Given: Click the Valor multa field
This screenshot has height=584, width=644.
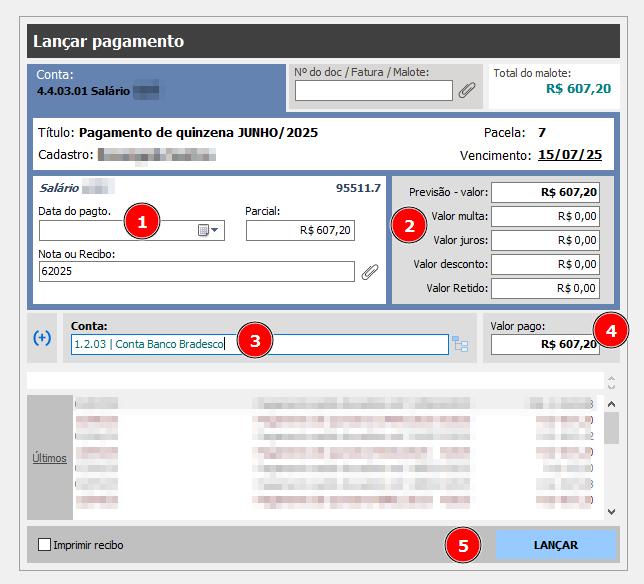Looking at the screenshot, I should click(x=545, y=216).
